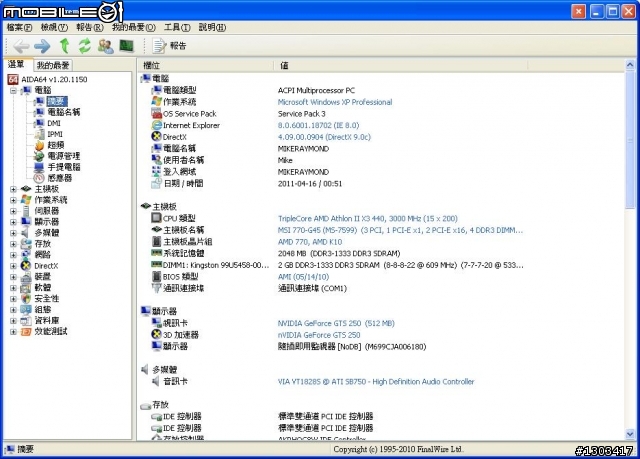Image resolution: width=640 pixels, height=459 pixels.
Task: Switch to the 選單 tab
Action: tap(16, 64)
